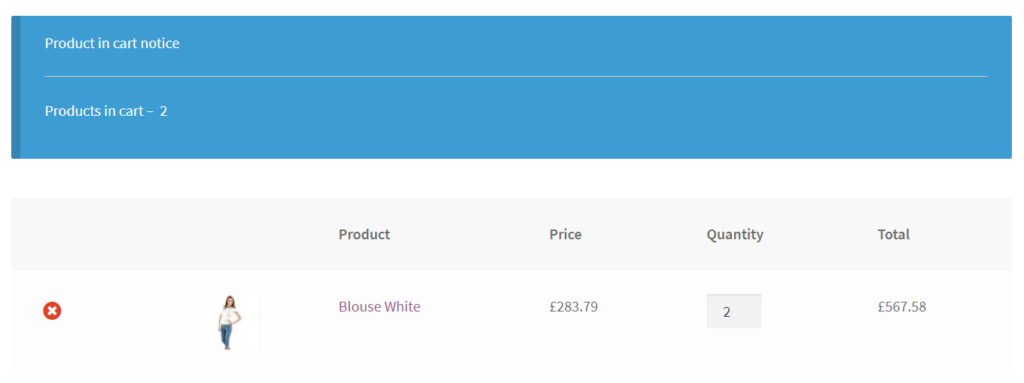1024x383 pixels.
Task: Click the Product column header
Action: pos(364,235)
